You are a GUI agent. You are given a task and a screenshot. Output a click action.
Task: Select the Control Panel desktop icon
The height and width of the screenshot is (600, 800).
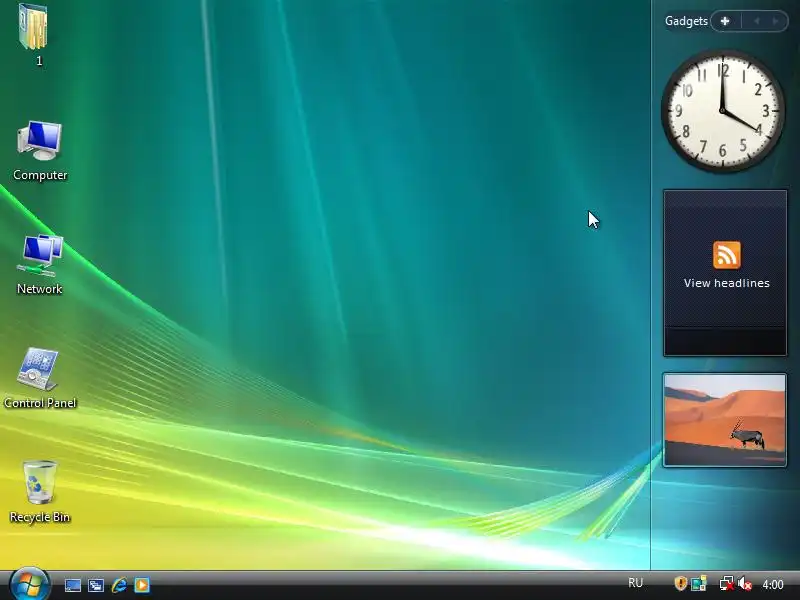pyautogui.click(x=40, y=379)
